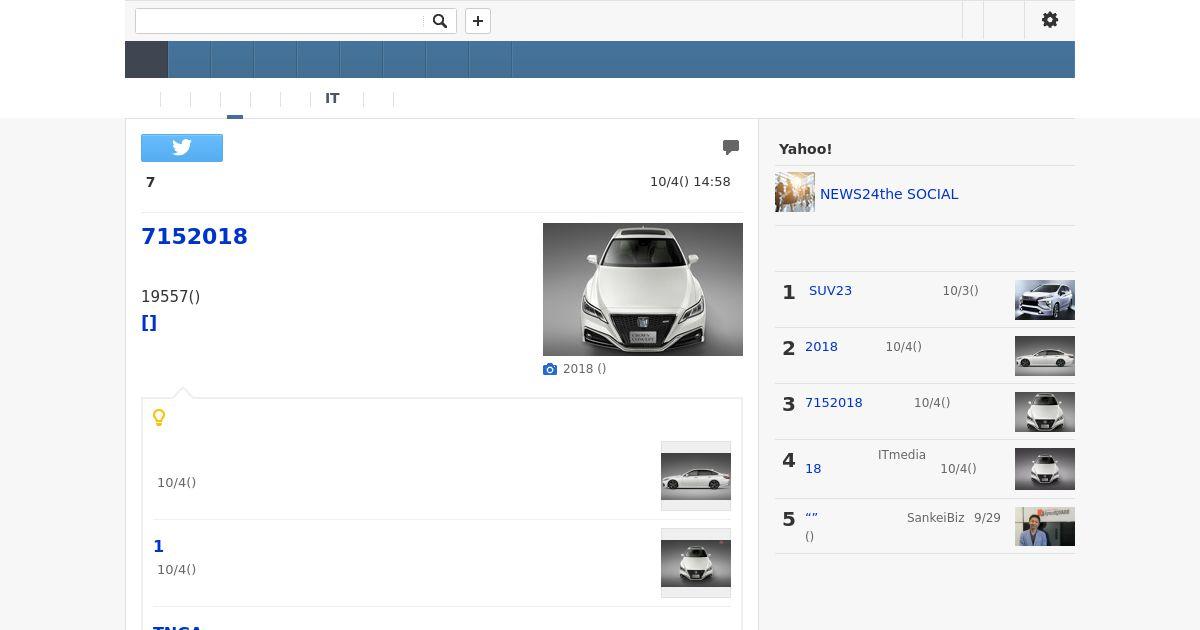Click the Yahoo! sidebar heading
This screenshot has width=1200, height=630.
[805, 149]
